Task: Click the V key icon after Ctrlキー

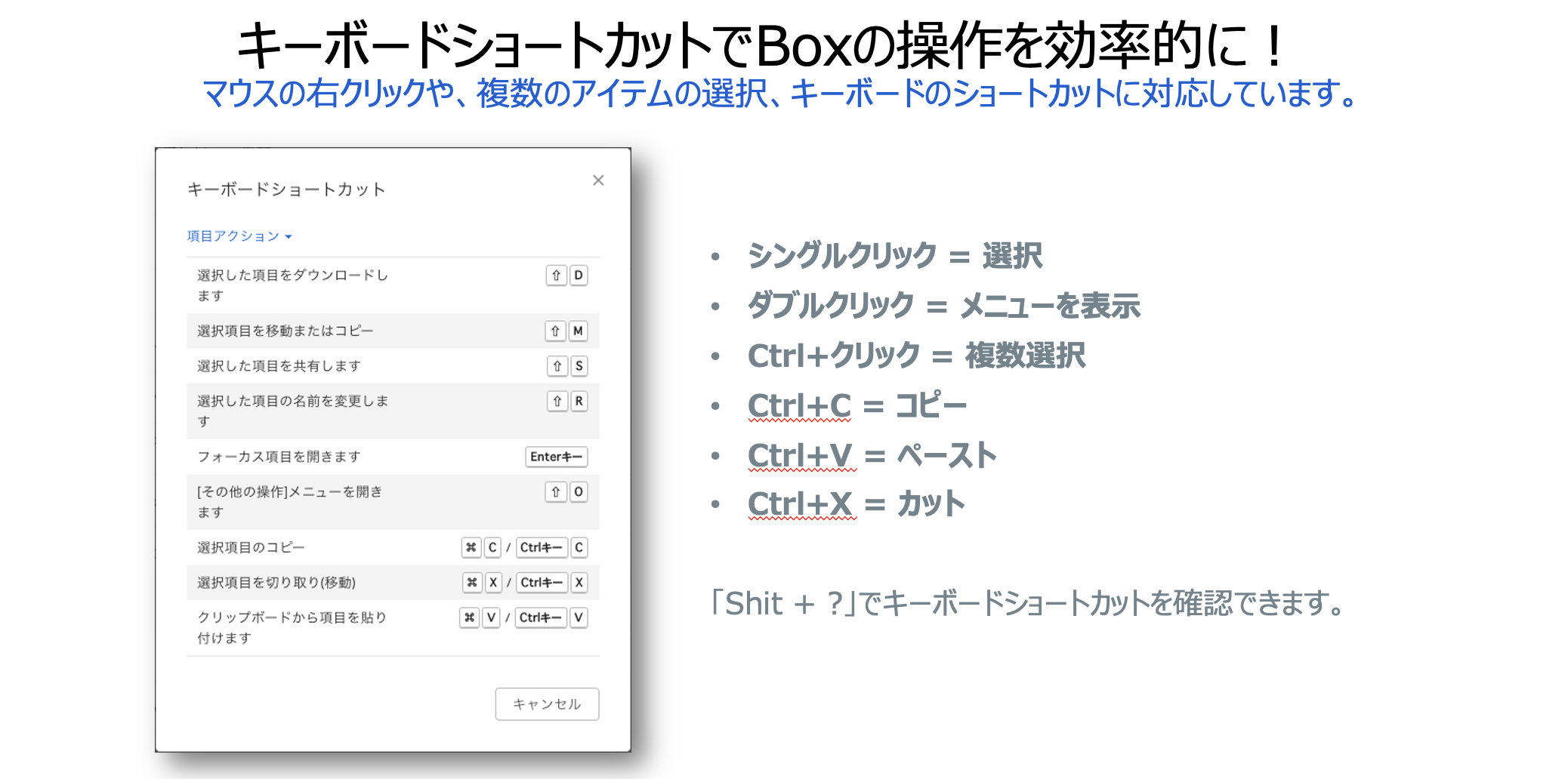Action: coord(579,617)
